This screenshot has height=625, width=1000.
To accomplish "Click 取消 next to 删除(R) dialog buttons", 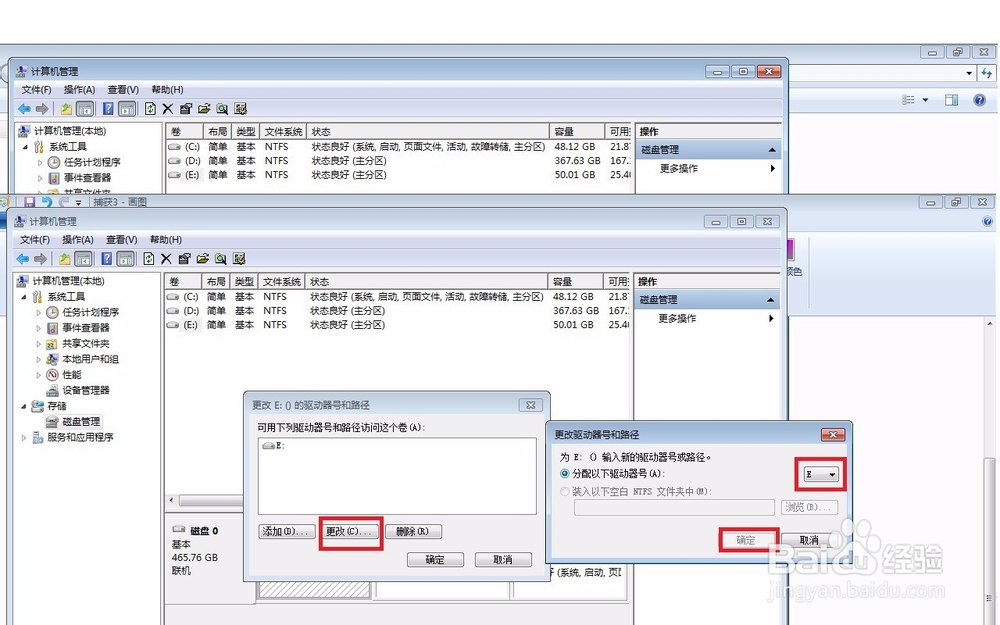I will tap(503, 559).
